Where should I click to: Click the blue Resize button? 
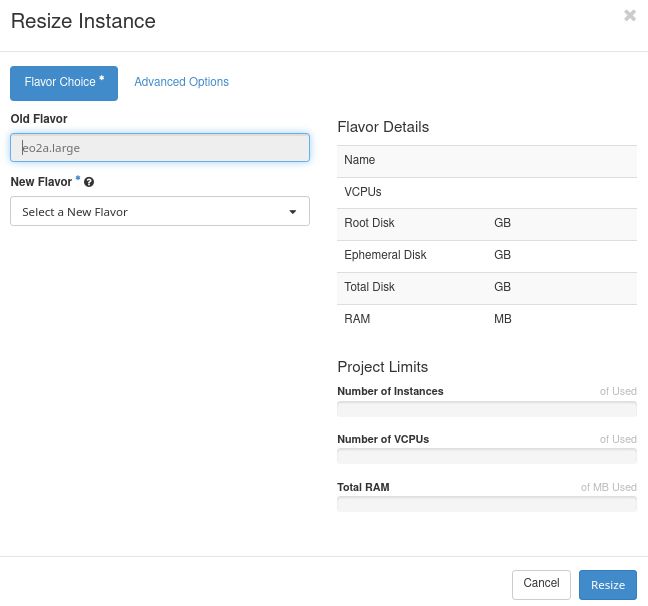[x=607, y=585]
